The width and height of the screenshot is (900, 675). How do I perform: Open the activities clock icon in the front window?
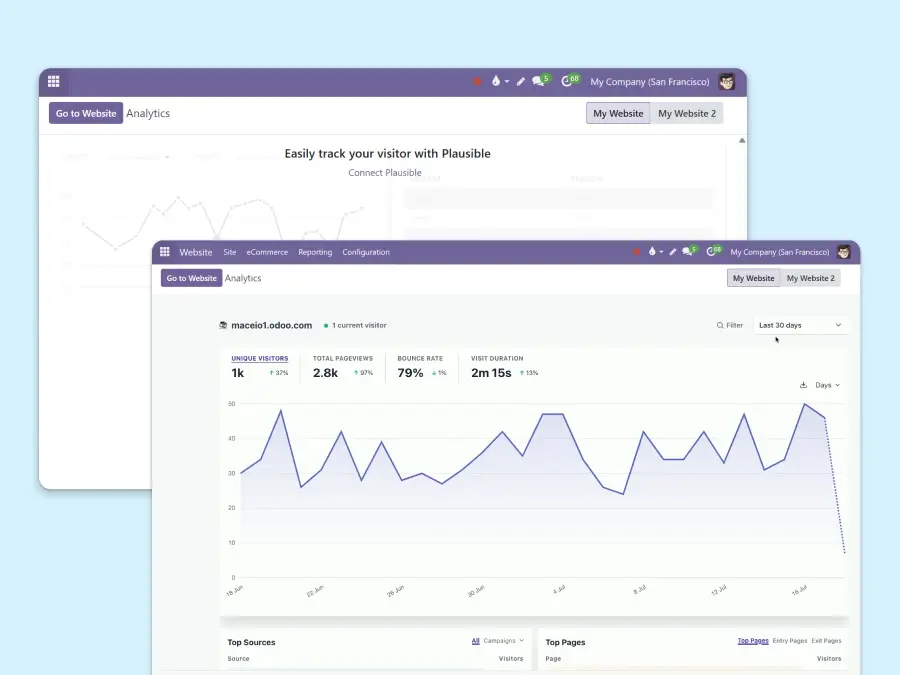pyautogui.click(x=713, y=252)
